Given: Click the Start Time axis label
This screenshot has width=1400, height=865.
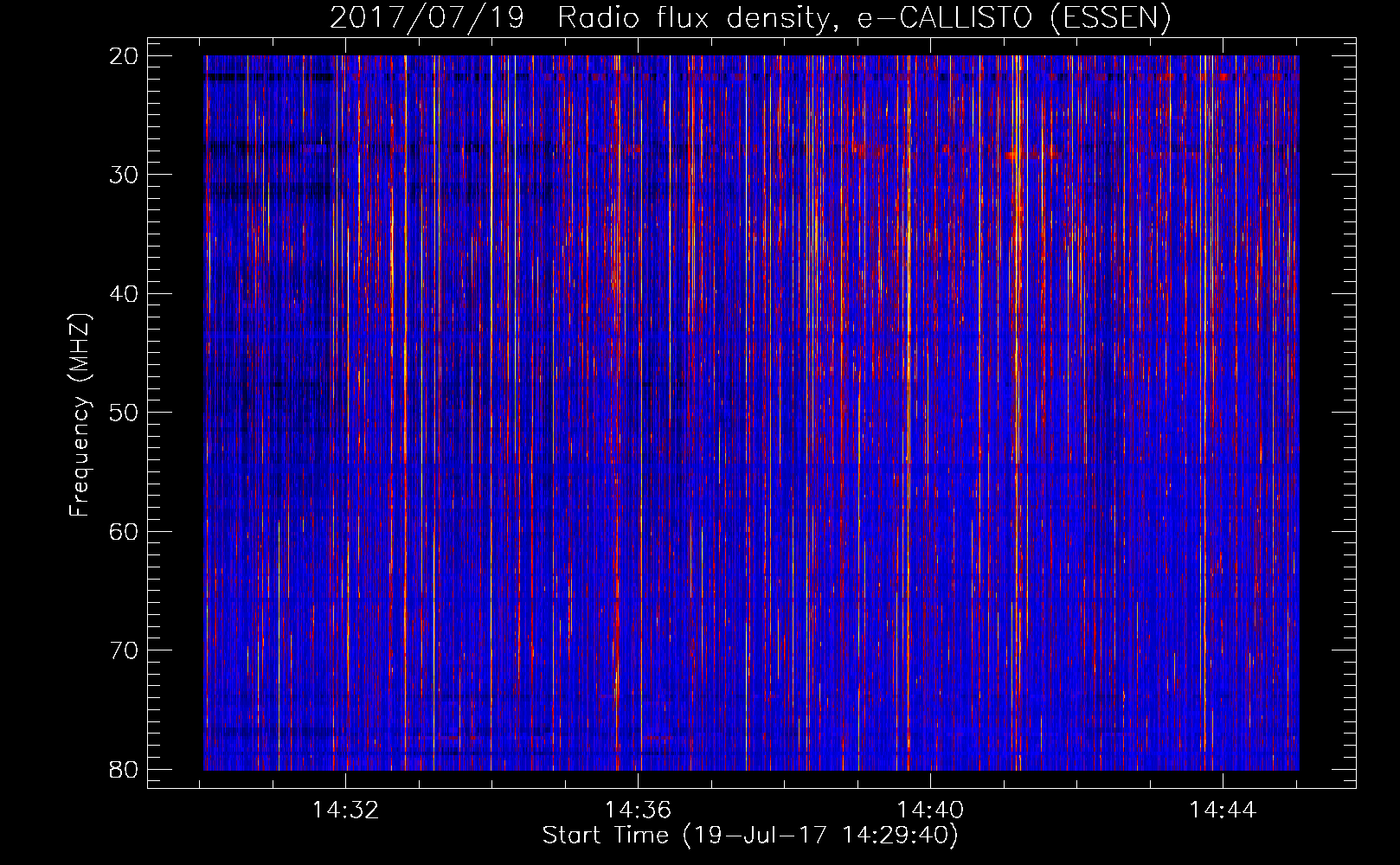Looking at the screenshot, I should 750,836.
